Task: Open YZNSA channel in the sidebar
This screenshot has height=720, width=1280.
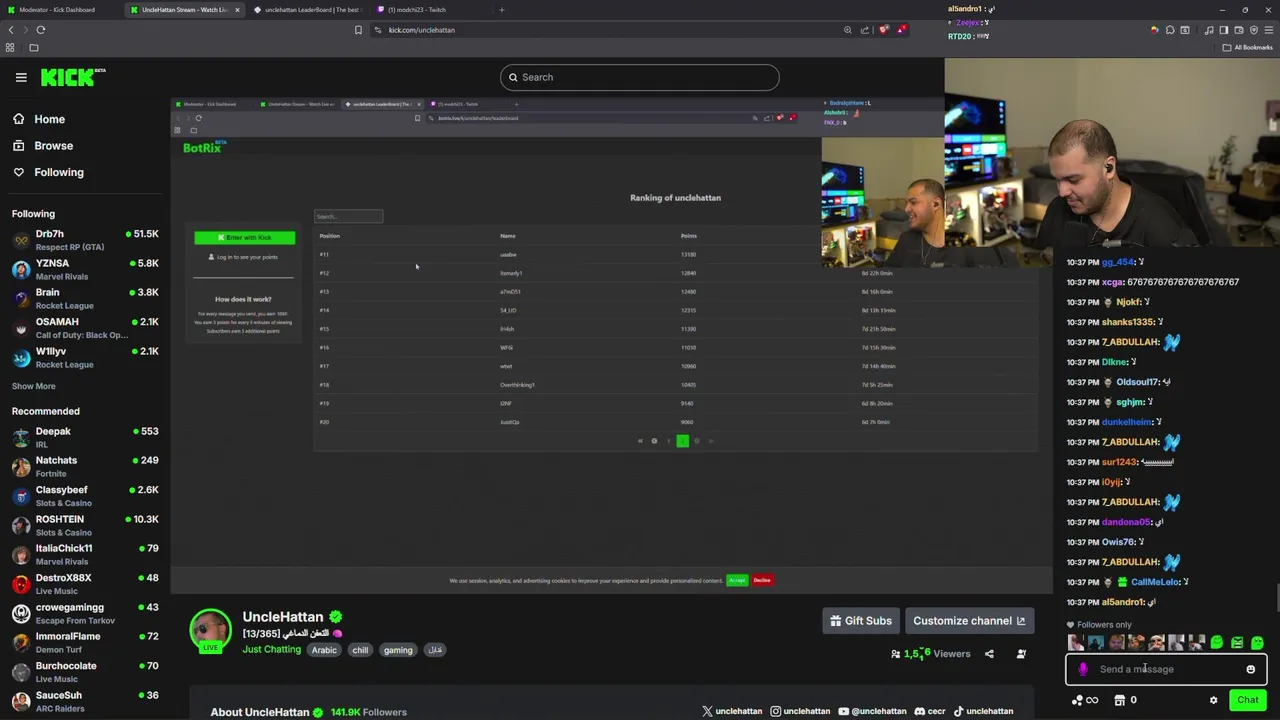Action: (85, 269)
